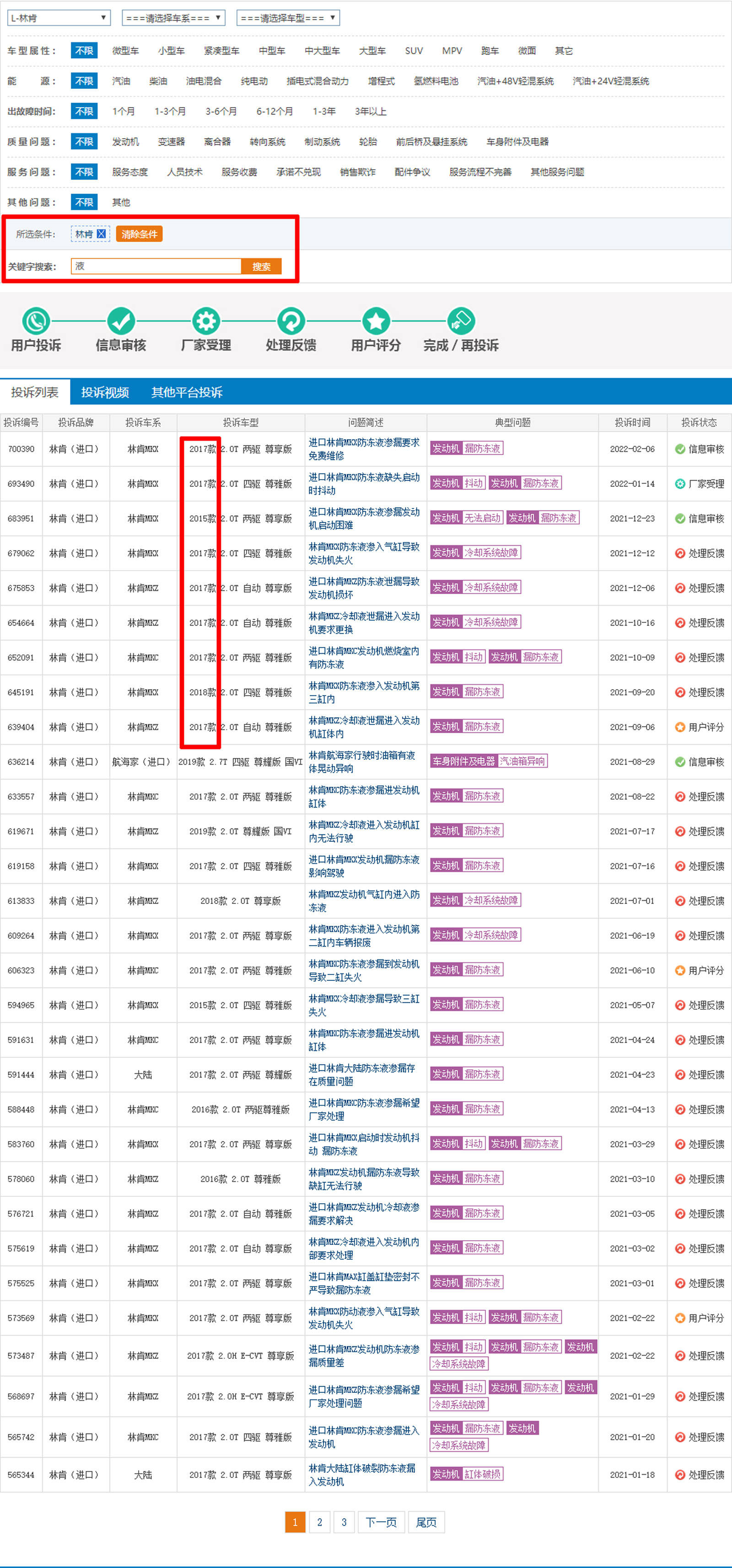Filter by 汽油+48V轻混系统 energy
This screenshot has width=732, height=1568.
[x=516, y=81]
